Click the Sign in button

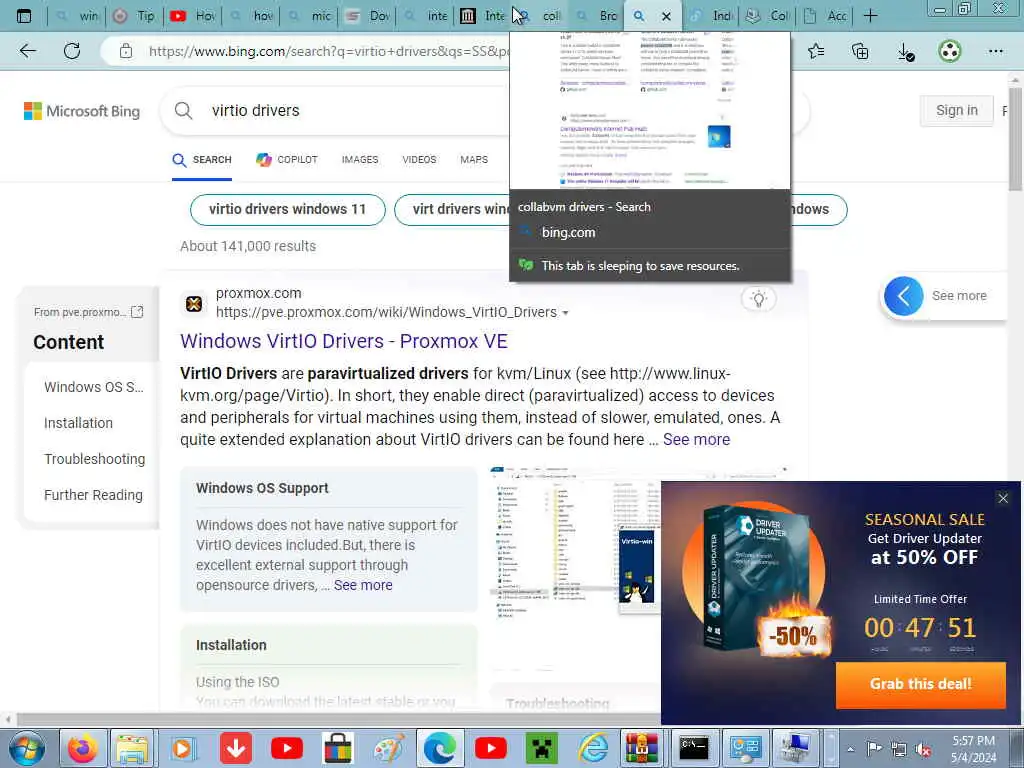pyautogui.click(x=957, y=110)
